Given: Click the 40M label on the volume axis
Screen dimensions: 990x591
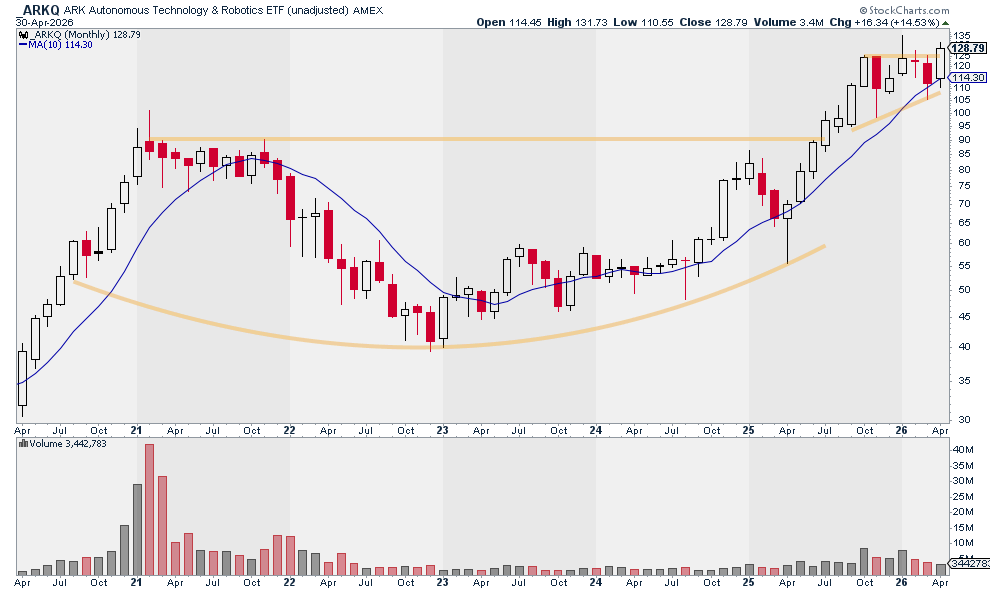Looking at the screenshot, I should [x=963, y=450].
